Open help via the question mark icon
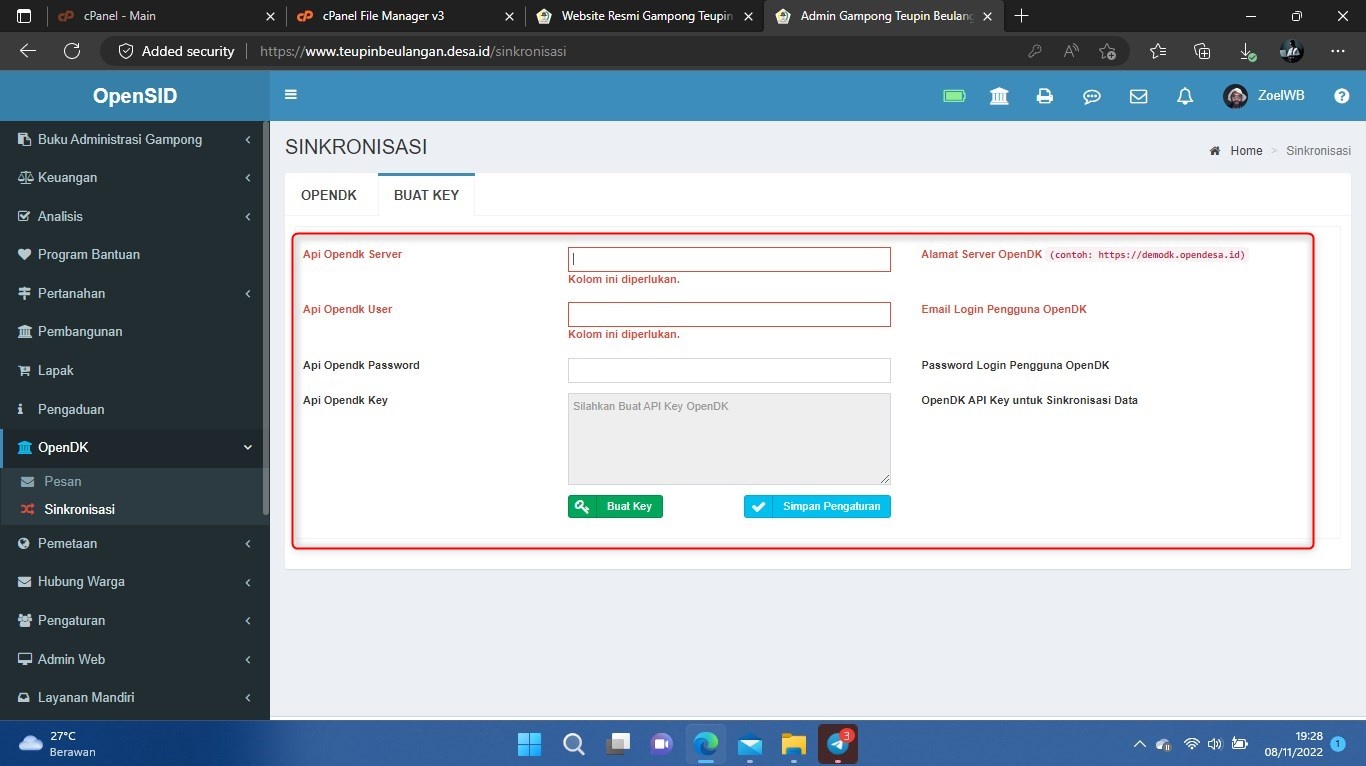This screenshot has width=1366, height=766. pos(1341,95)
